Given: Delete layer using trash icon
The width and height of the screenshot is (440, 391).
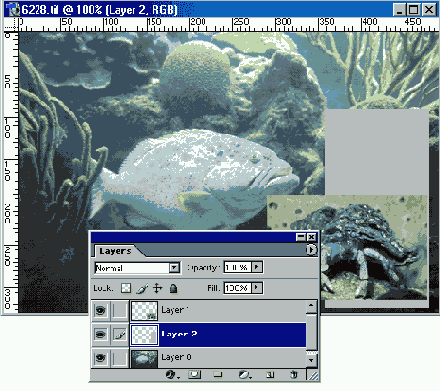Looking at the screenshot, I should [x=294, y=375].
